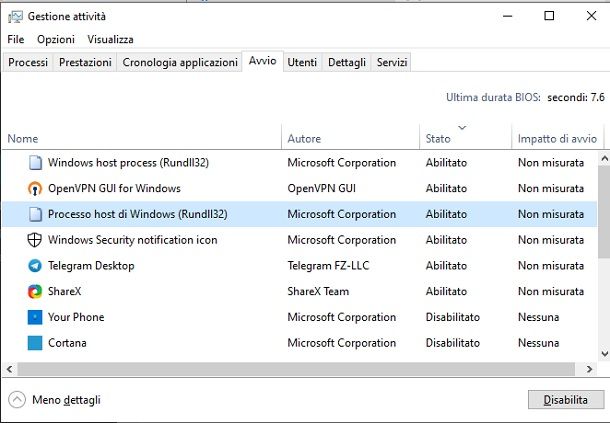The image size is (610, 423).
Task: Click the OpenVPN GUI author cell
Action: (x=322, y=188)
